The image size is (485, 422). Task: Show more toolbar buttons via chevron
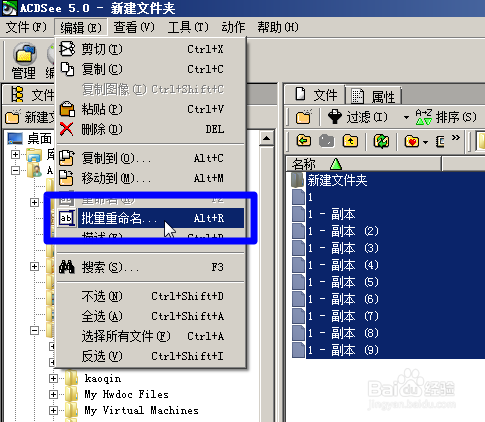[456, 137]
